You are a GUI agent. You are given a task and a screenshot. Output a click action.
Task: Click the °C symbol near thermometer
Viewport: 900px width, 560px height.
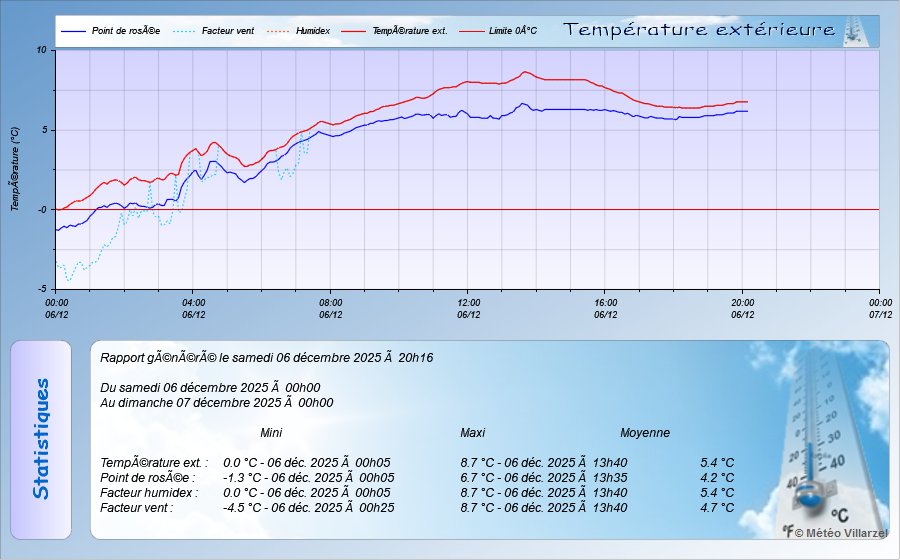tap(839, 516)
